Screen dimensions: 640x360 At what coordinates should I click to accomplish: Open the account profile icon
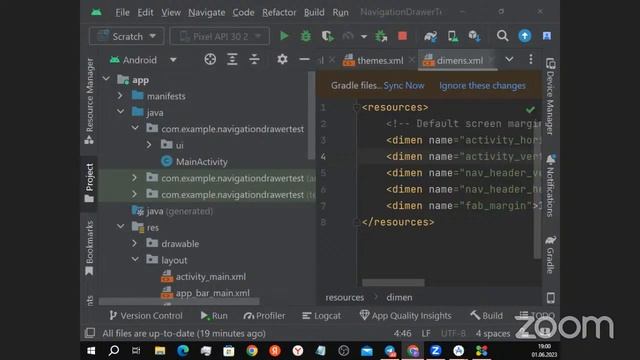click(x=547, y=36)
